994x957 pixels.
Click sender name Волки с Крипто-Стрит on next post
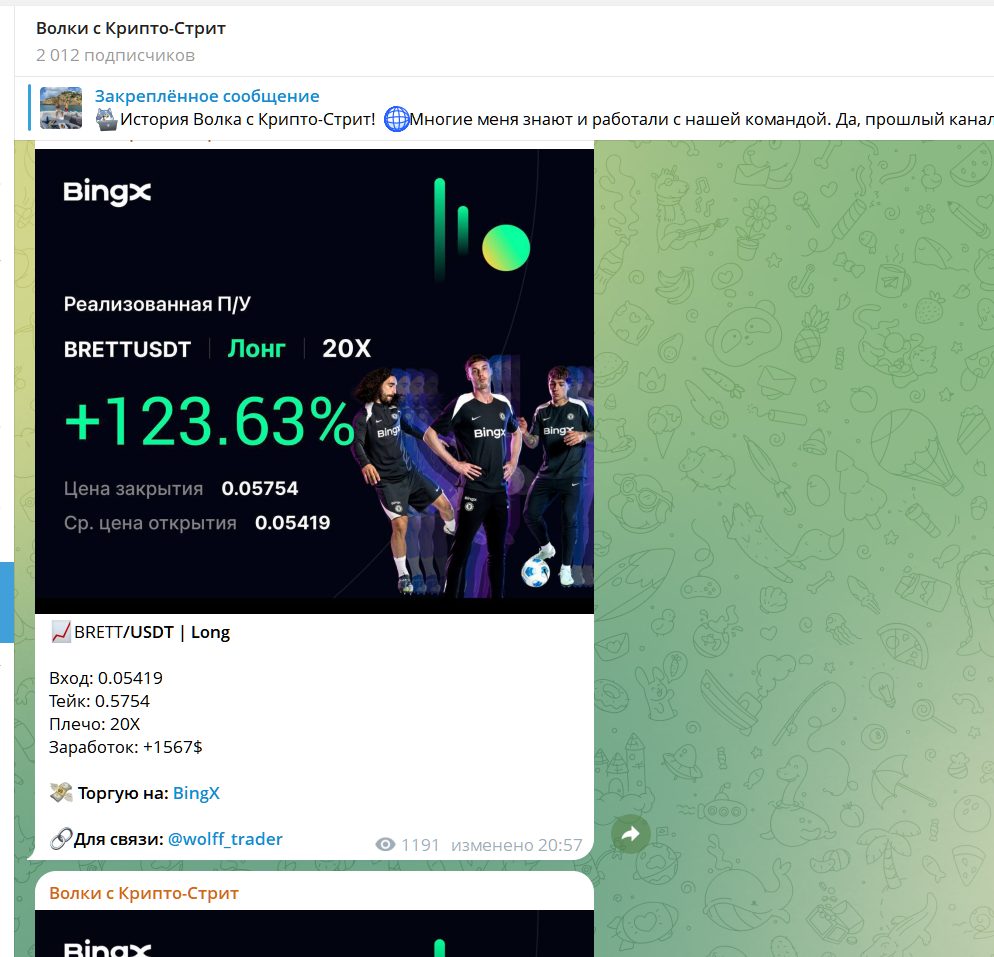click(x=144, y=893)
